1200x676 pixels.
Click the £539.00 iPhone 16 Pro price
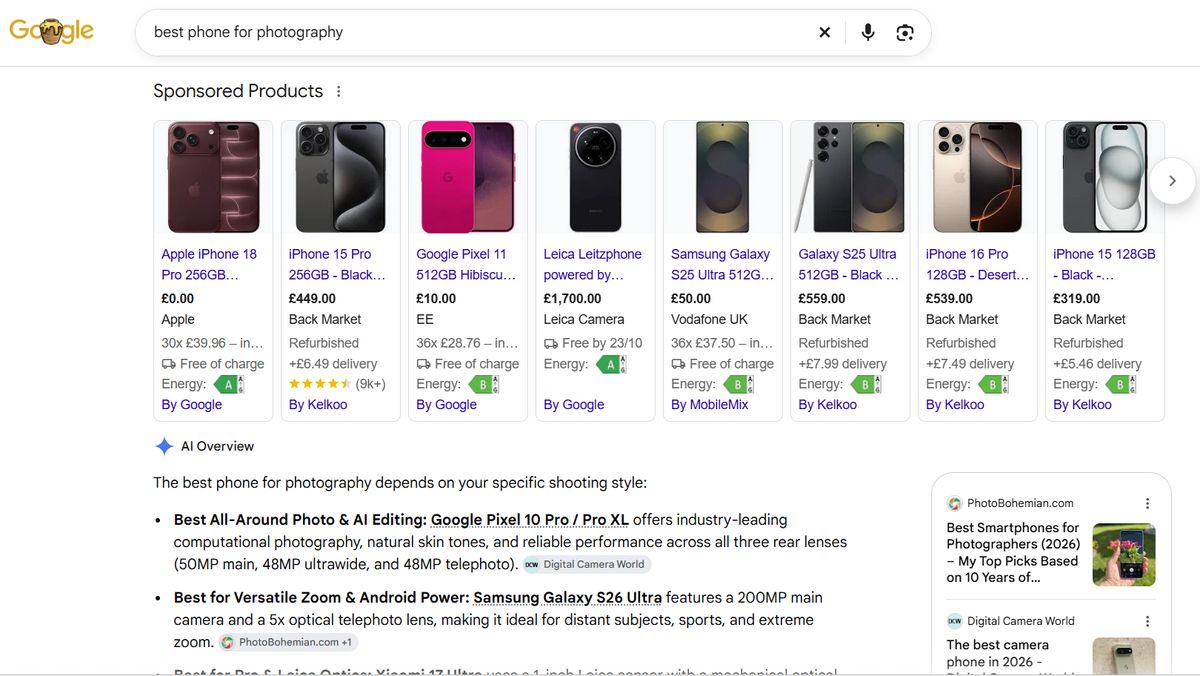click(953, 298)
